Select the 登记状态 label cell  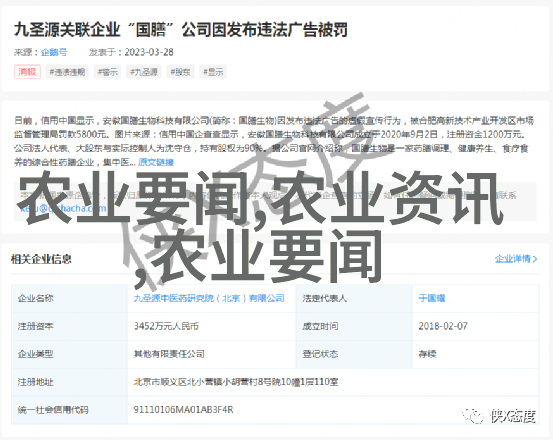(x=354, y=354)
